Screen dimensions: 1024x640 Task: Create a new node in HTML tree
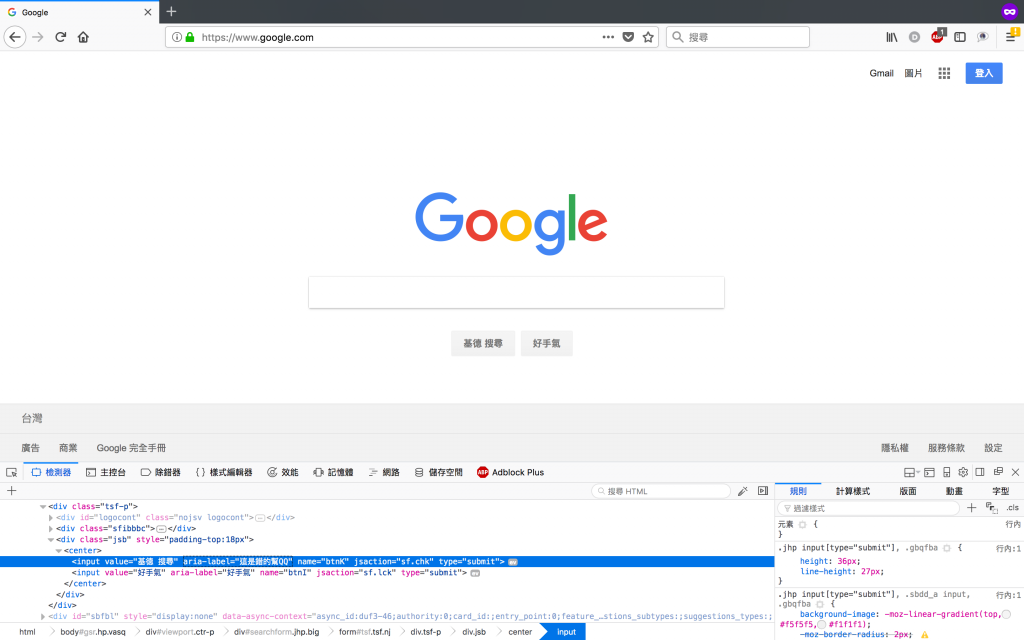pos(11,490)
